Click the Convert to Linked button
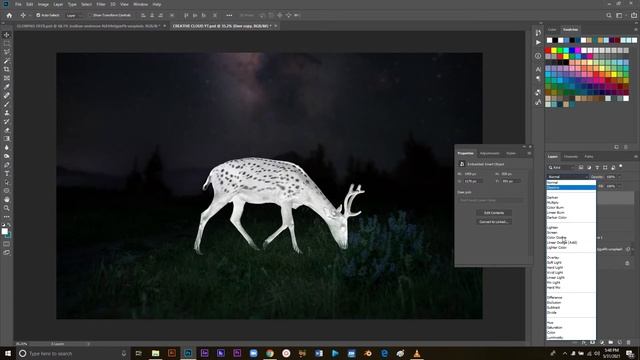Image resolution: width=640 pixels, height=360 pixels. [493, 222]
